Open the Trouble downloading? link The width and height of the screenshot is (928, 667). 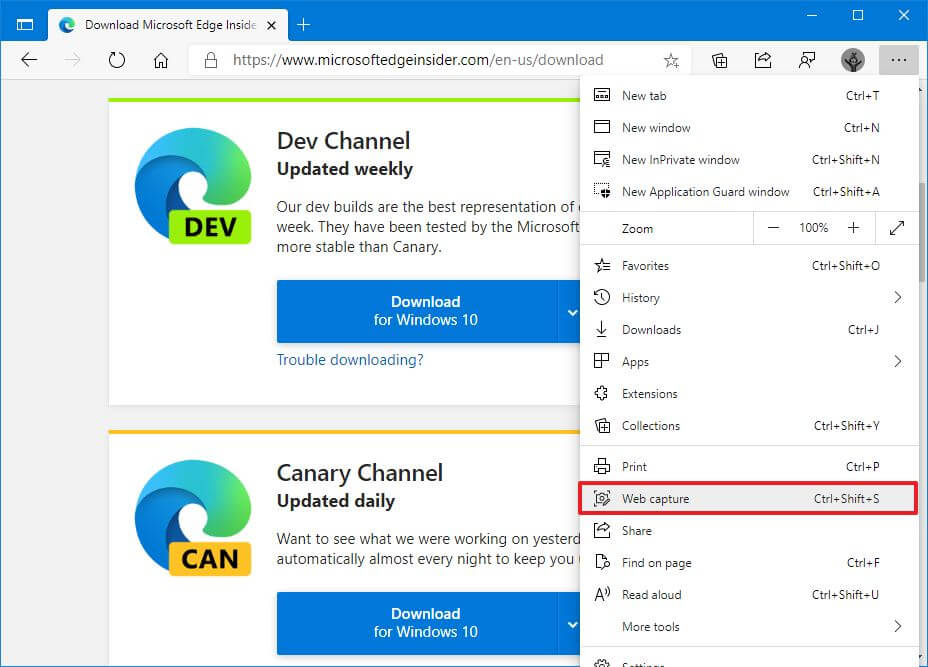click(x=350, y=360)
